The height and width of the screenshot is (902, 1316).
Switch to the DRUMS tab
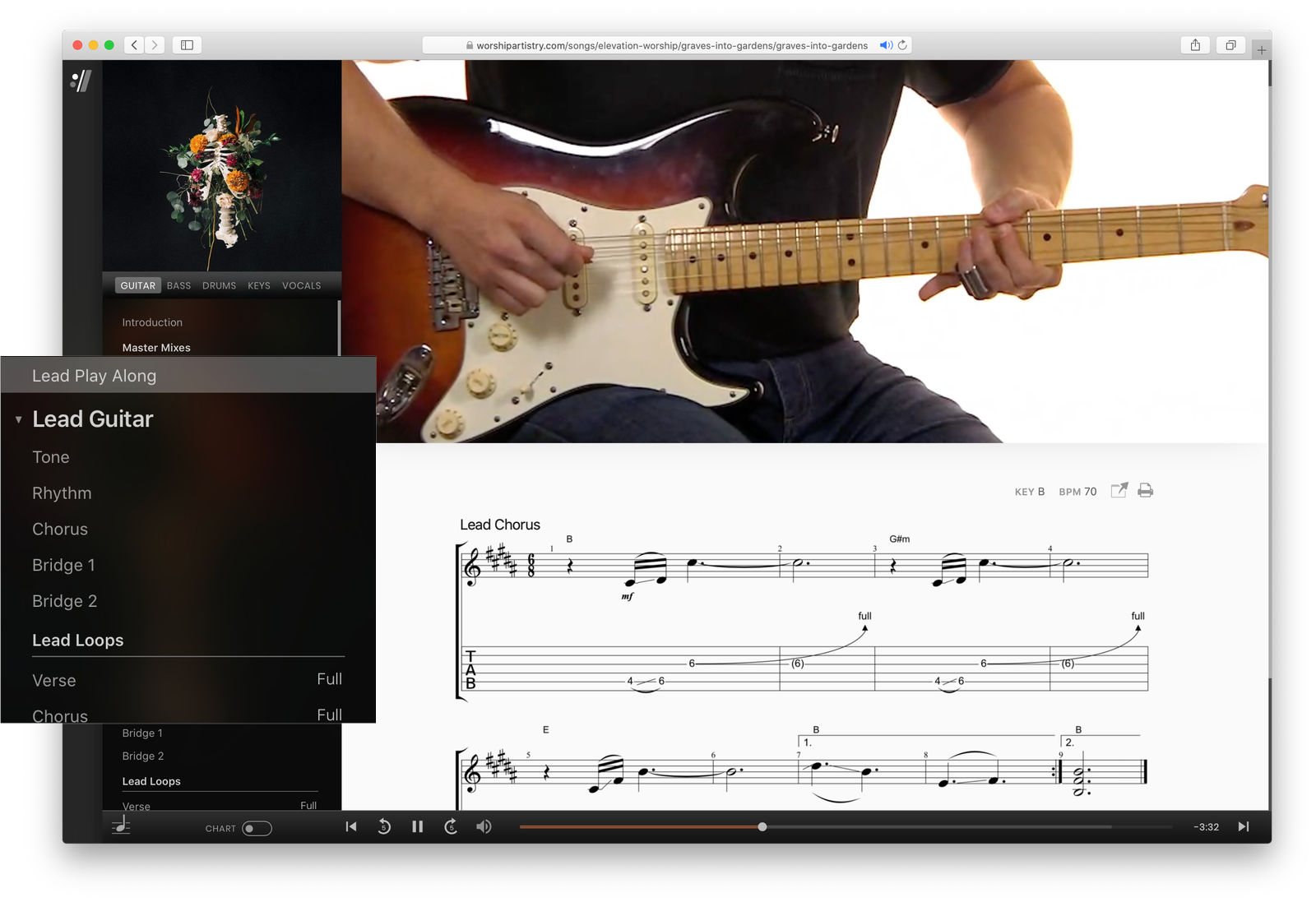click(x=219, y=286)
